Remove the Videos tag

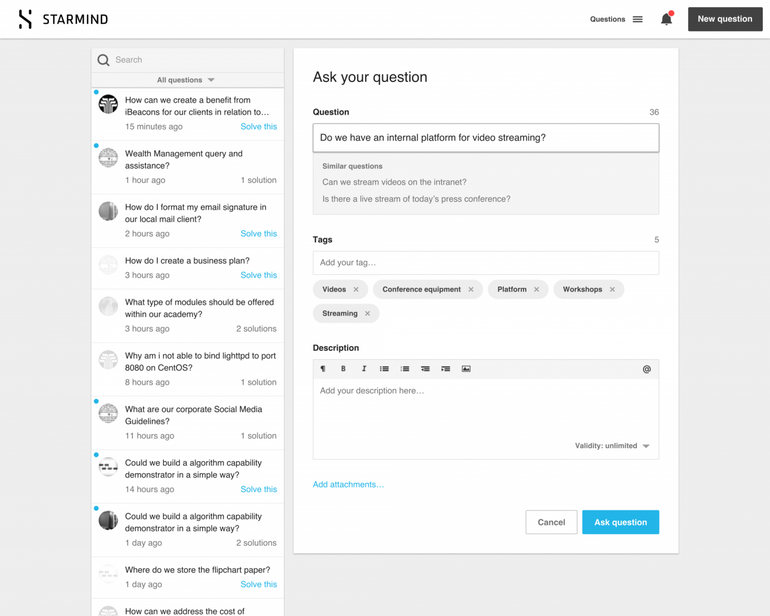pyautogui.click(x=356, y=290)
